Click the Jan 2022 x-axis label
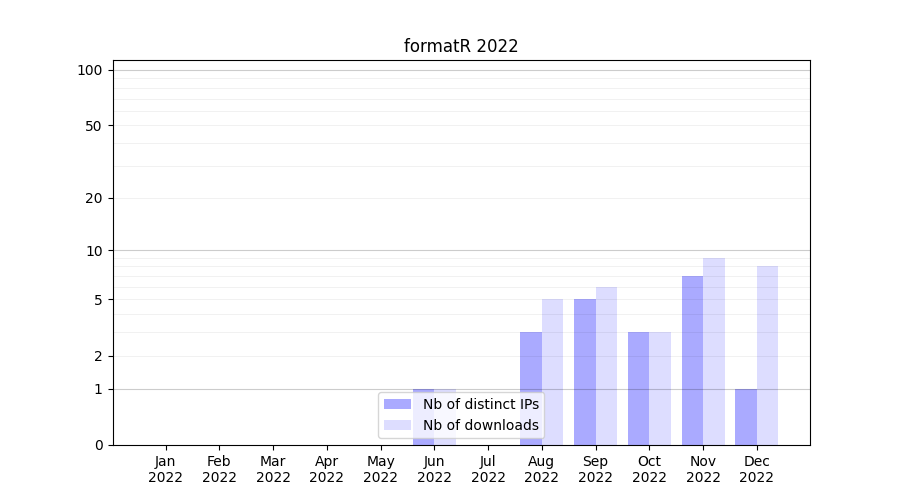The image size is (900, 500). pos(165,469)
